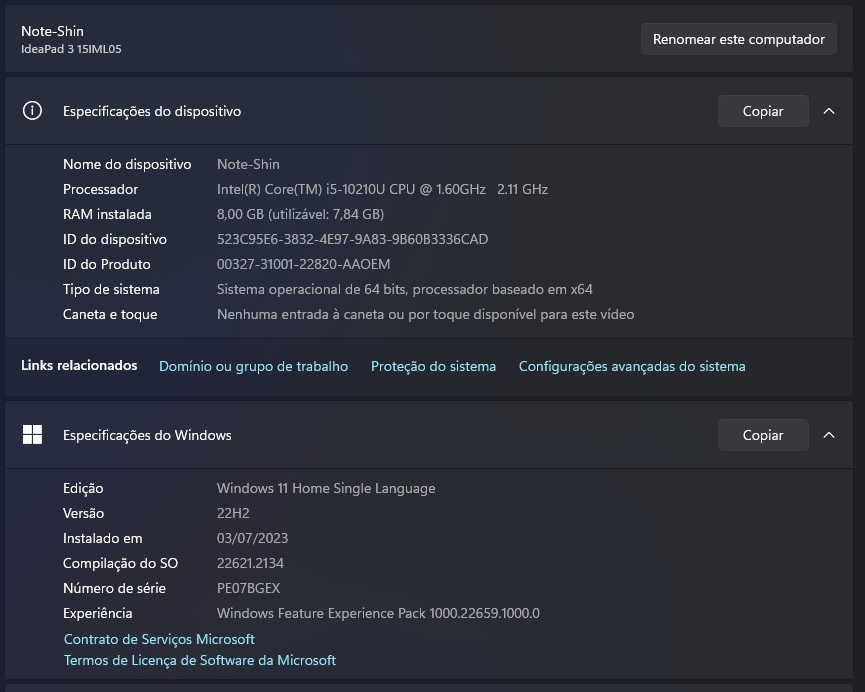
Task: Open the Proteção do sistema link
Action: coord(433,366)
